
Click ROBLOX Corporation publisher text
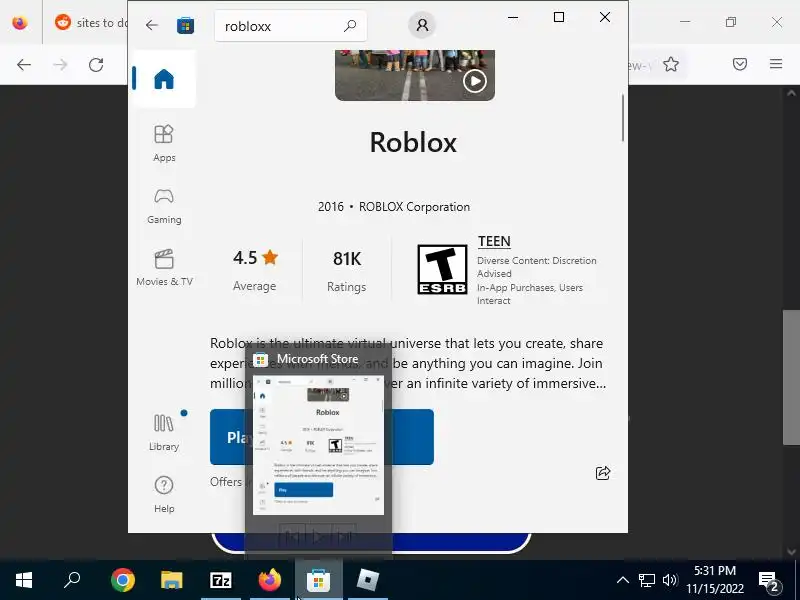[x=414, y=207]
